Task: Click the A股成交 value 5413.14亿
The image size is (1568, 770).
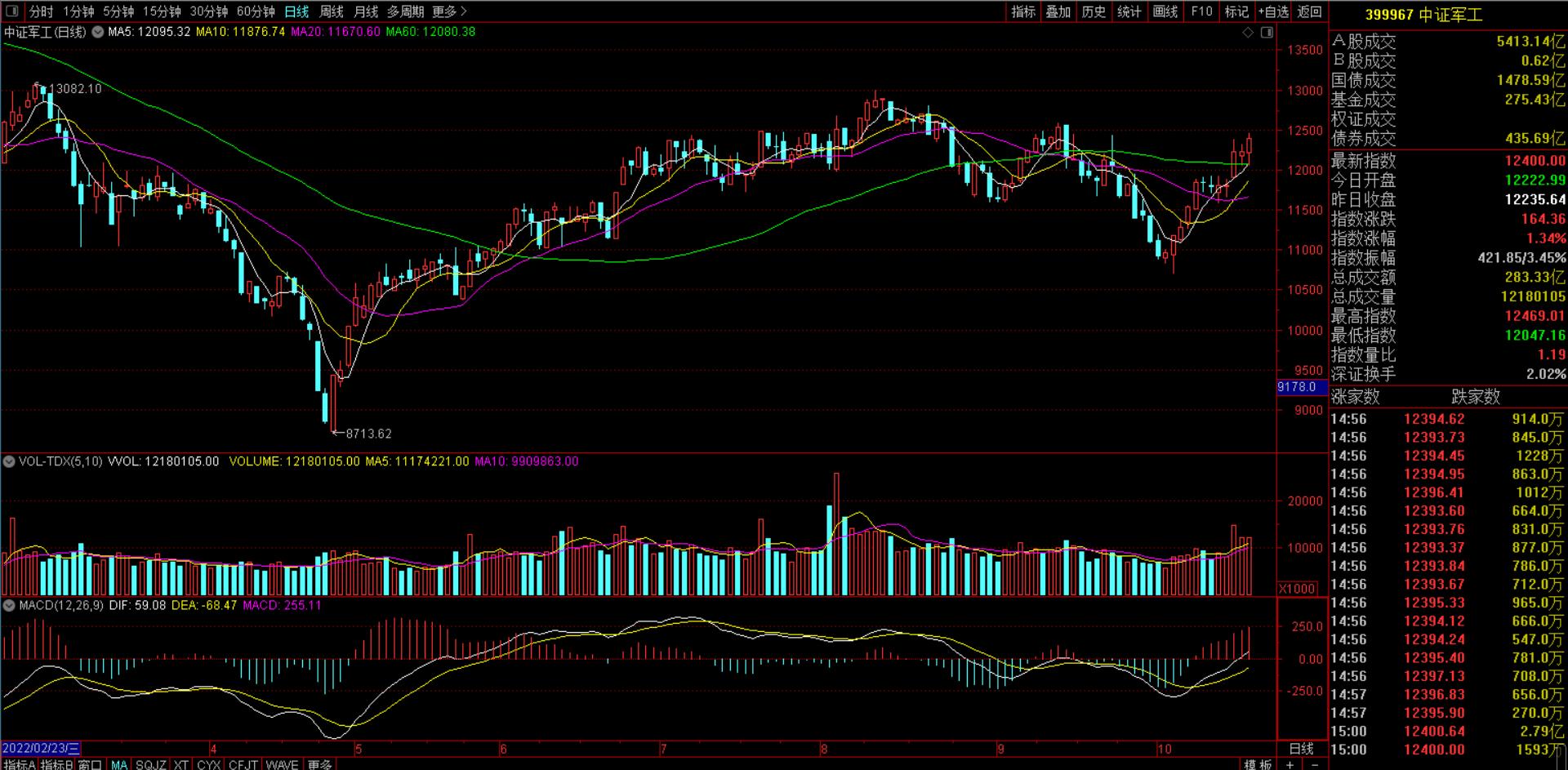Action: coord(1531,41)
